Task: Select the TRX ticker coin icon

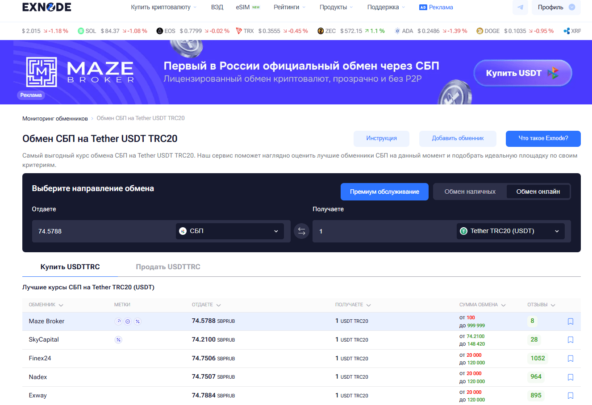Action: pos(239,31)
